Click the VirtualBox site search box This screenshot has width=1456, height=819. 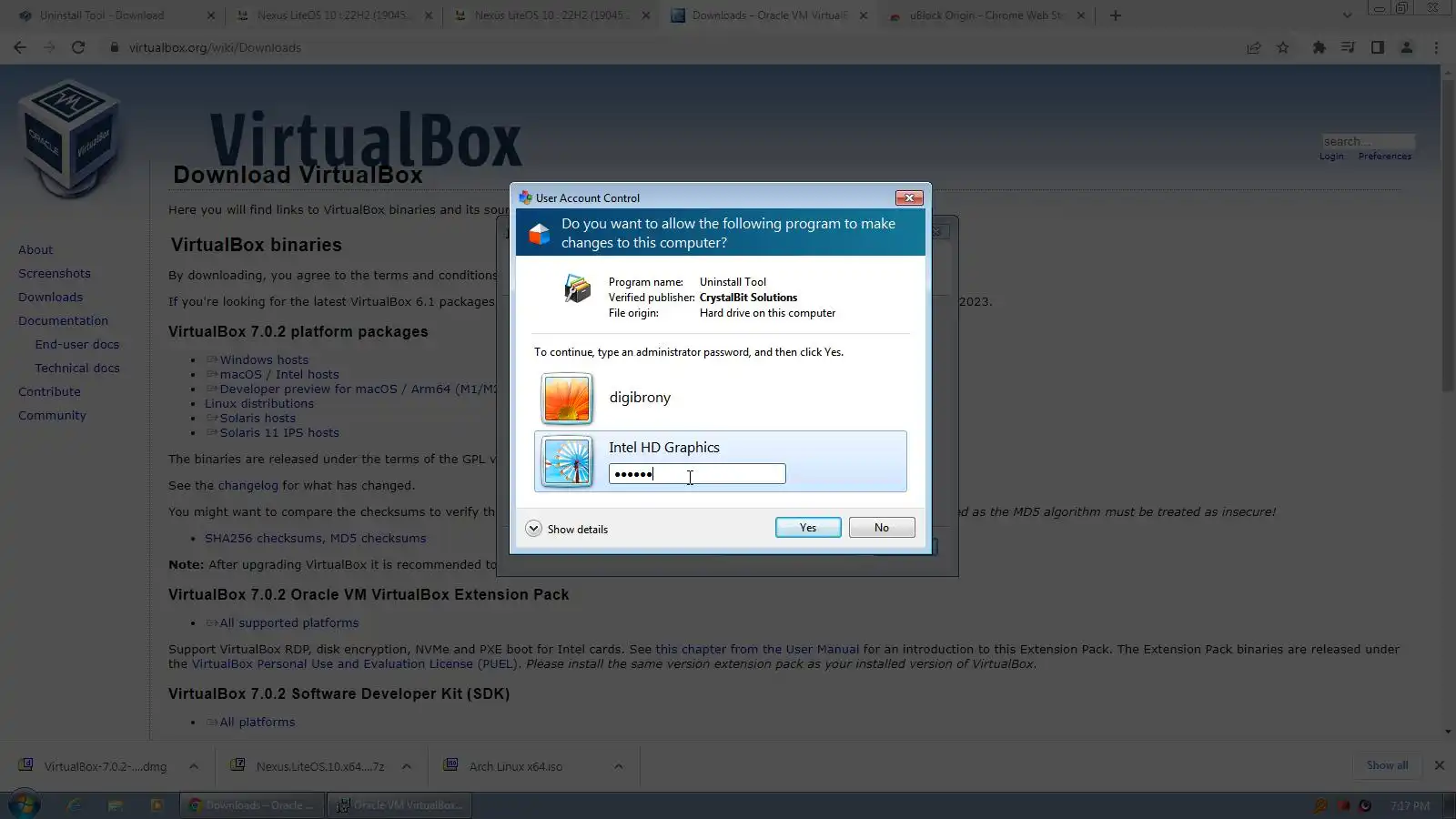[x=1369, y=141]
